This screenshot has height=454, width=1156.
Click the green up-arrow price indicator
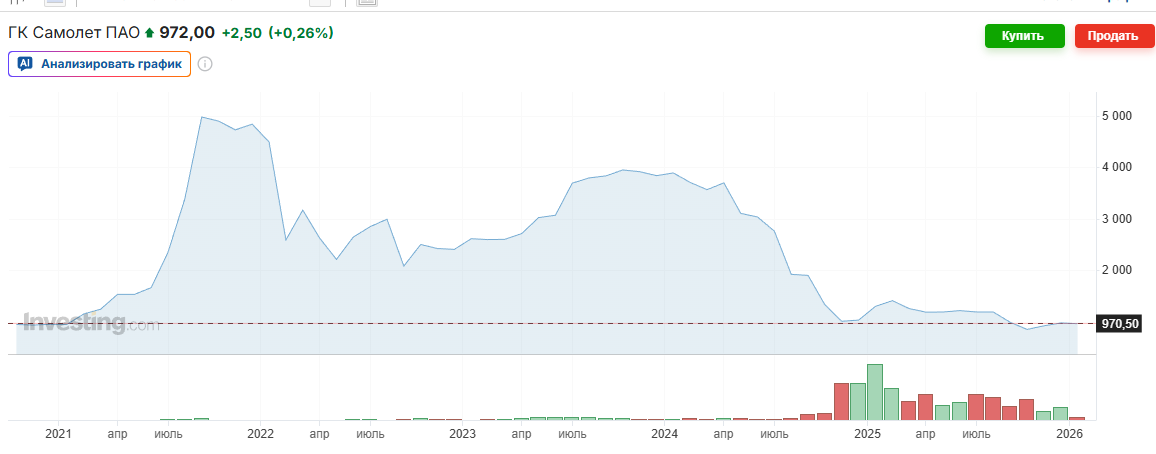click(x=150, y=32)
